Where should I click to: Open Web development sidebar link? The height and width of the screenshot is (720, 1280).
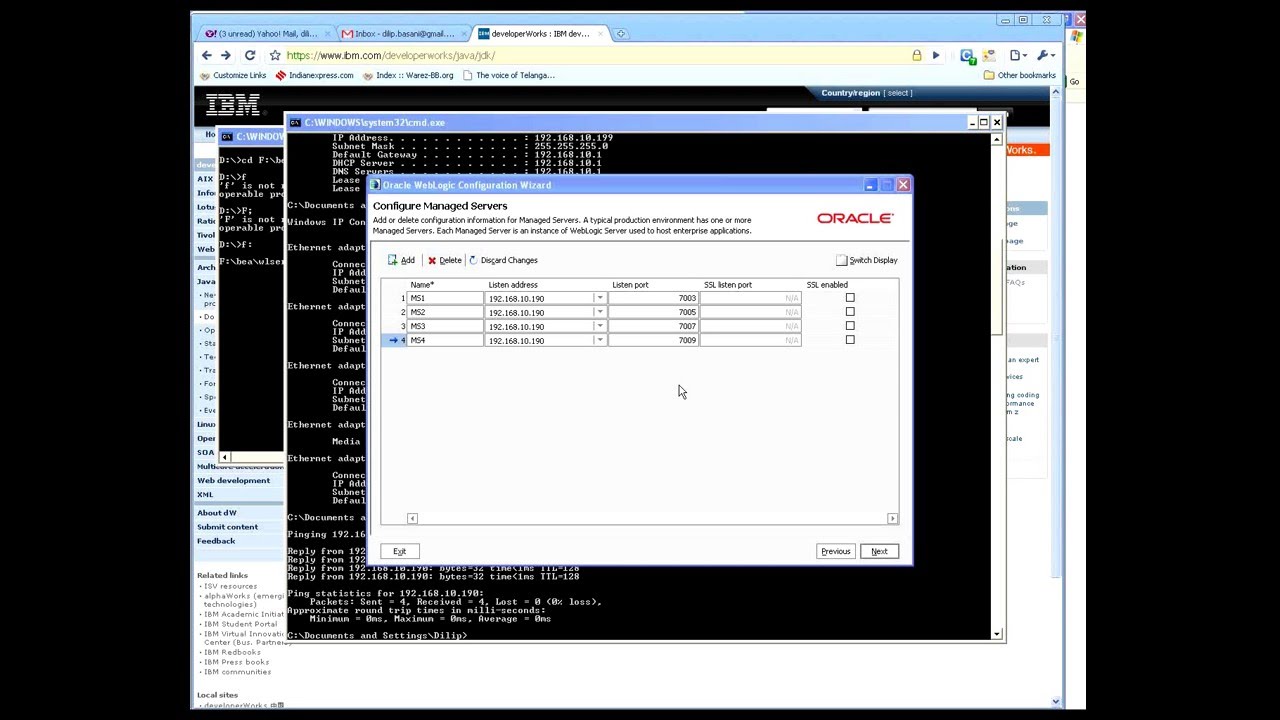coord(233,480)
